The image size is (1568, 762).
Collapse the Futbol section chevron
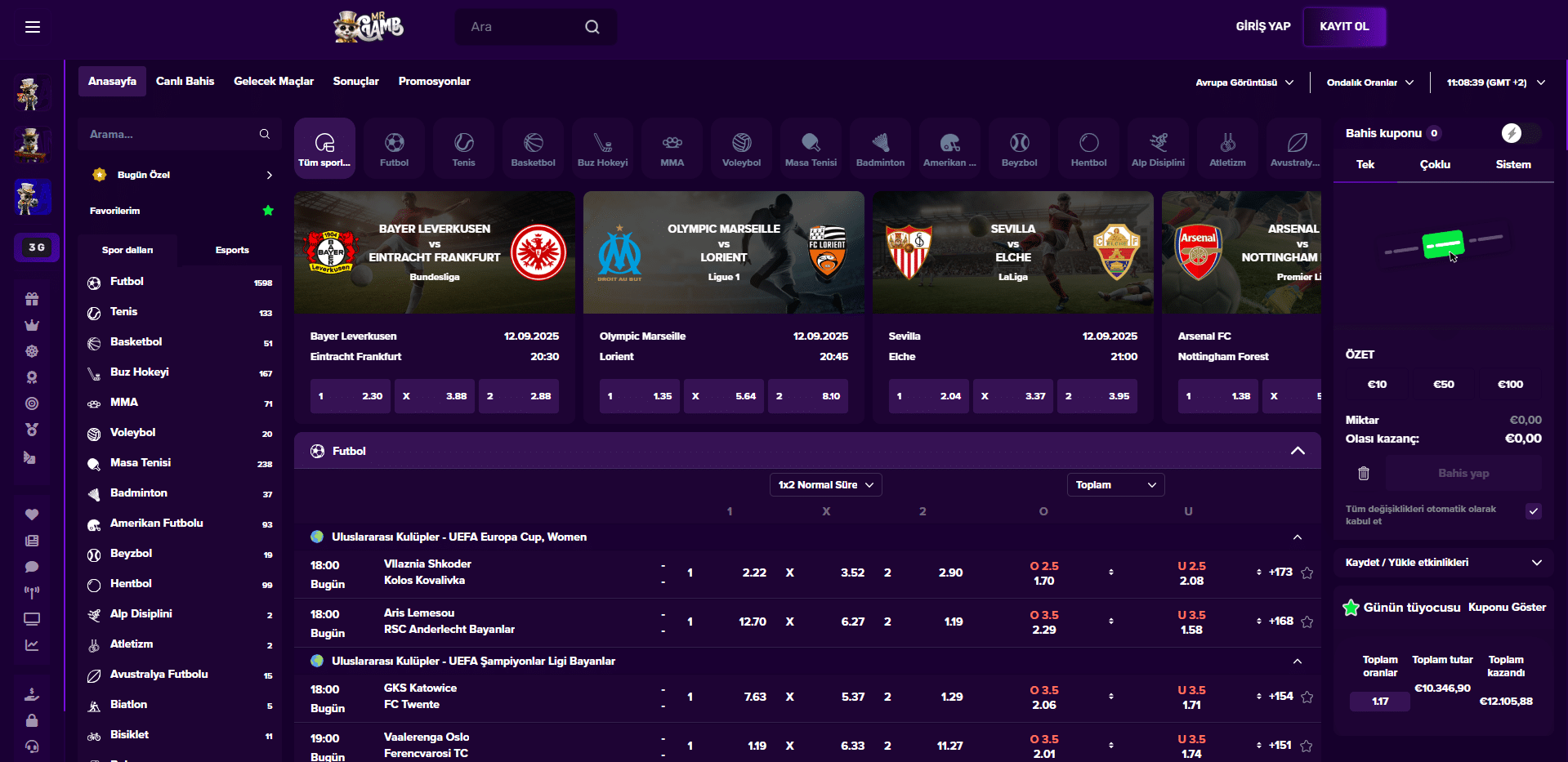(x=1297, y=451)
